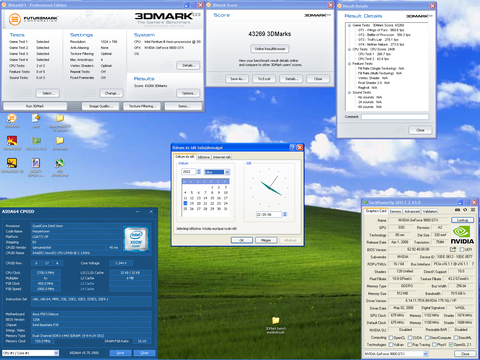Select the Graphics Card tab in GPU-Z
Image resolution: width=480 pixels, height=360 pixels.
376,211
